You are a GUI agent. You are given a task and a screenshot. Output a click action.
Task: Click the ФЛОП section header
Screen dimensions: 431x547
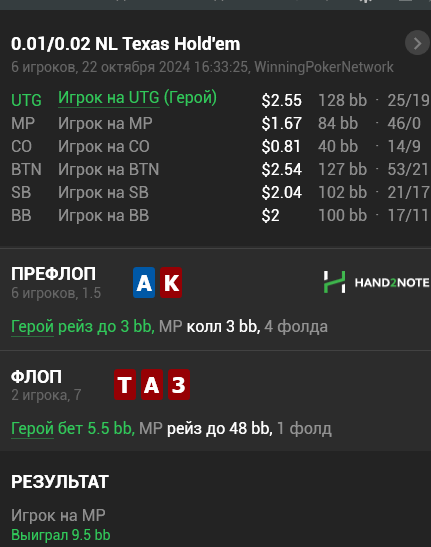[36, 376]
